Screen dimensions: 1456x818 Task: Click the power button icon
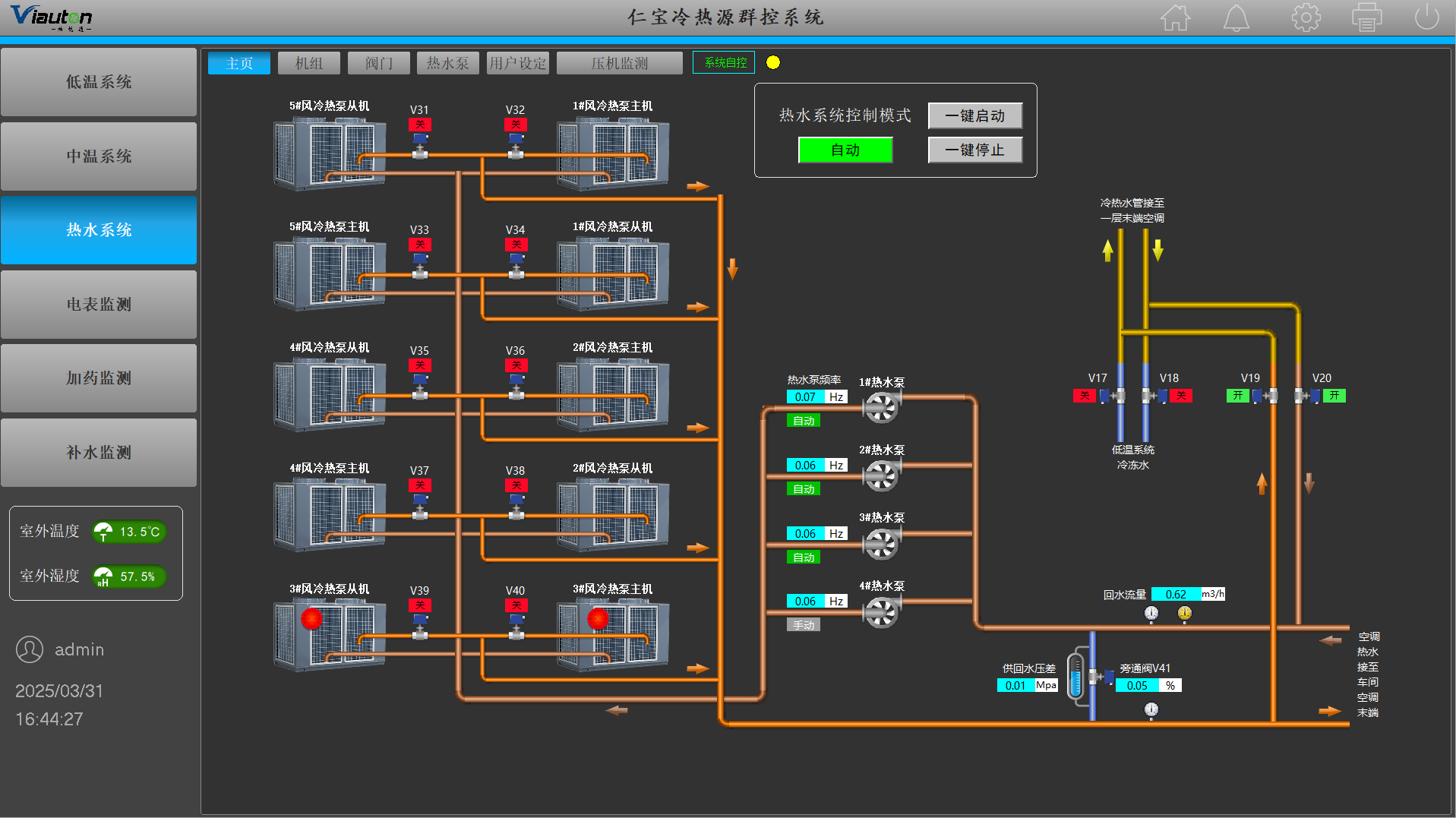pyautogui.click(x=1426, y=17)
